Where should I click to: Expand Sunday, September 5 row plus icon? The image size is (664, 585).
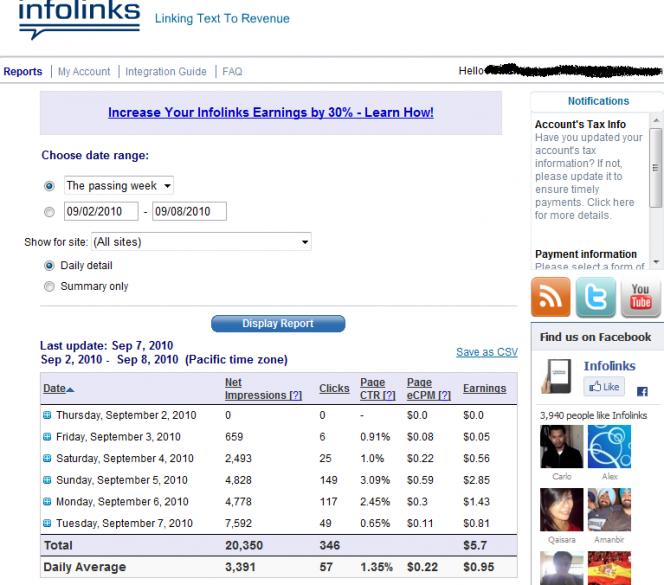pos(47,480)
